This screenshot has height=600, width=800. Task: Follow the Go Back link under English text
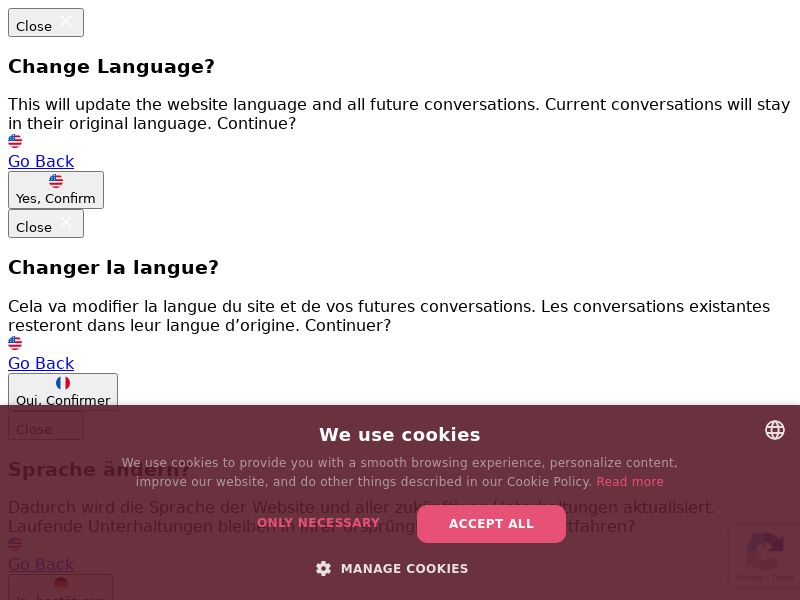pos(41,161)
